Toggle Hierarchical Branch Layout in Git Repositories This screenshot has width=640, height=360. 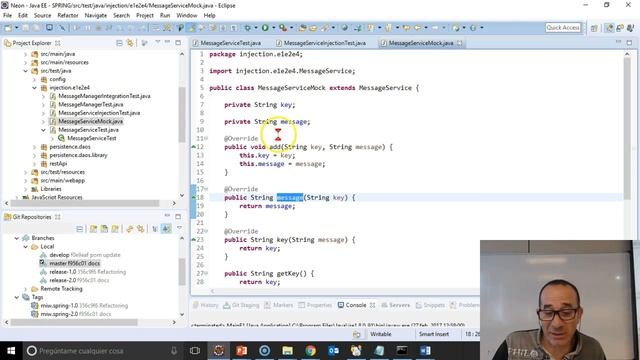[155, 229]
